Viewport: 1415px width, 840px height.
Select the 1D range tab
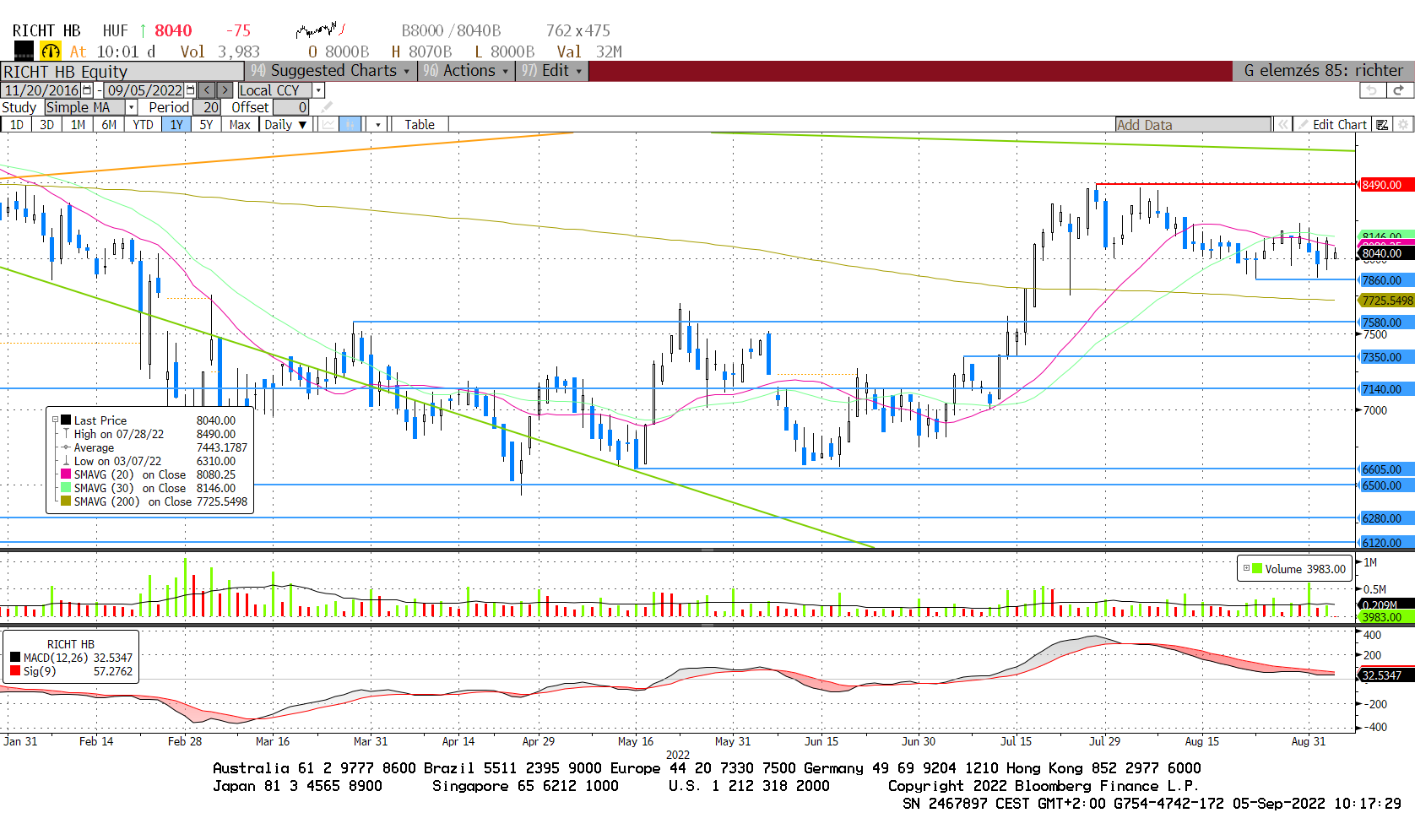click(16, 124)
